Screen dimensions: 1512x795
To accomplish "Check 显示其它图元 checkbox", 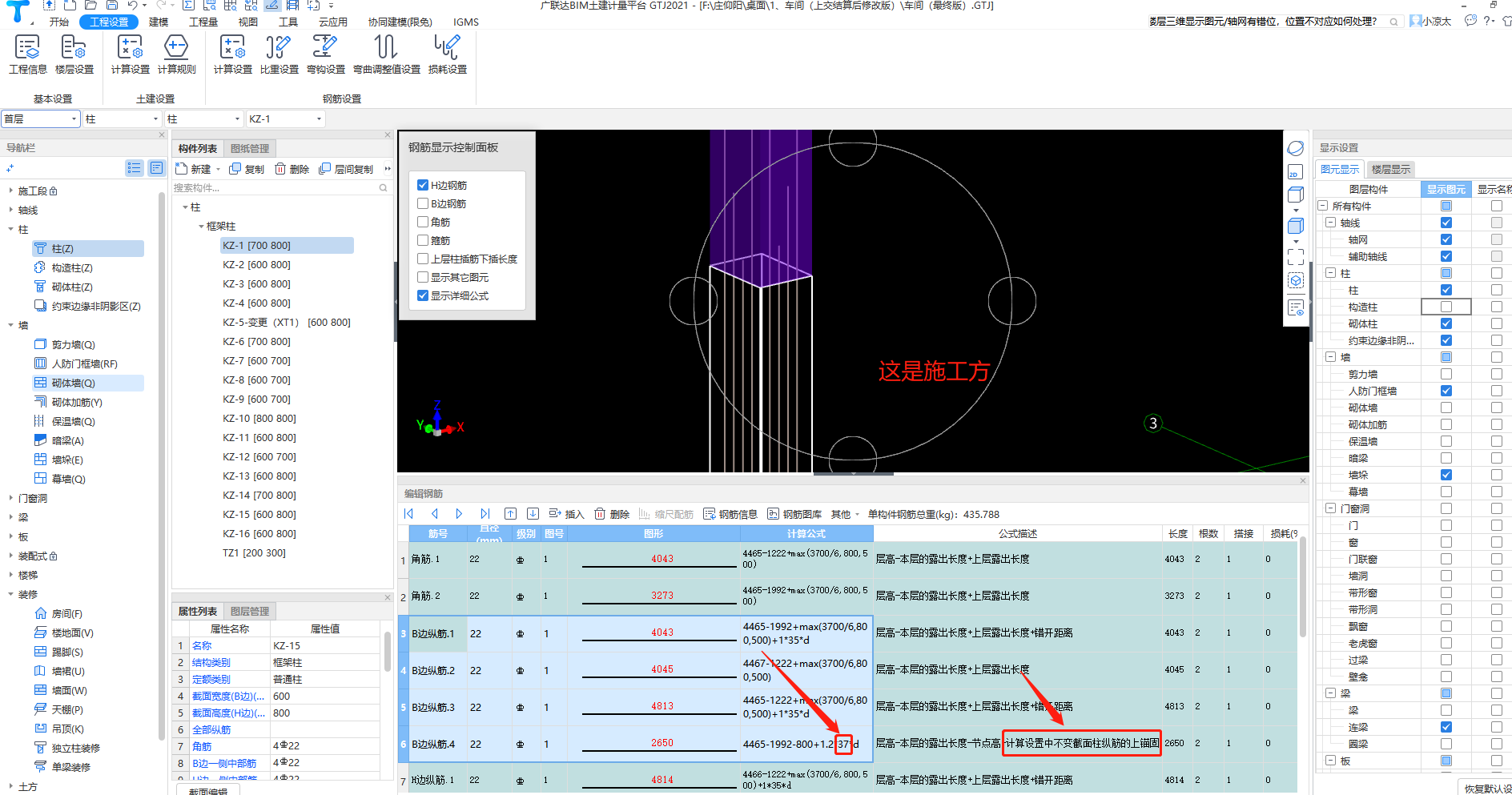I will [423, 277].
